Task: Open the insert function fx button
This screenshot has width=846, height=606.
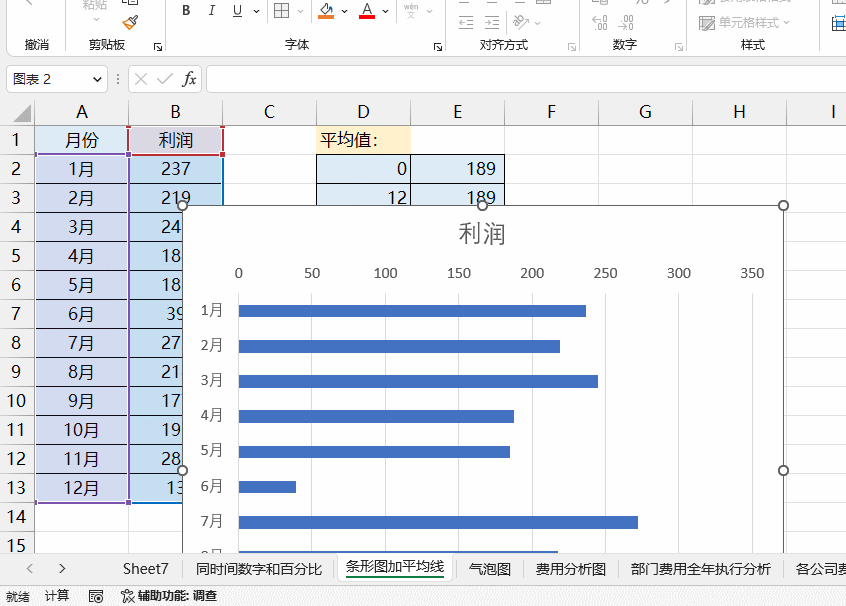Action: (x=189, y=79)
